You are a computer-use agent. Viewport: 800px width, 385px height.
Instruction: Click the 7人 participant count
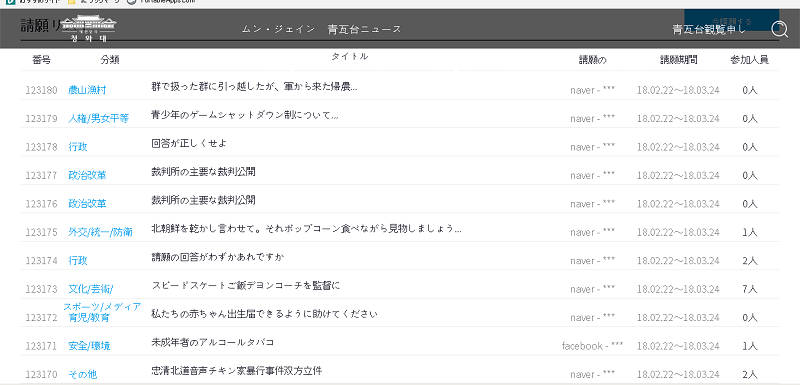tap(749, 289)
